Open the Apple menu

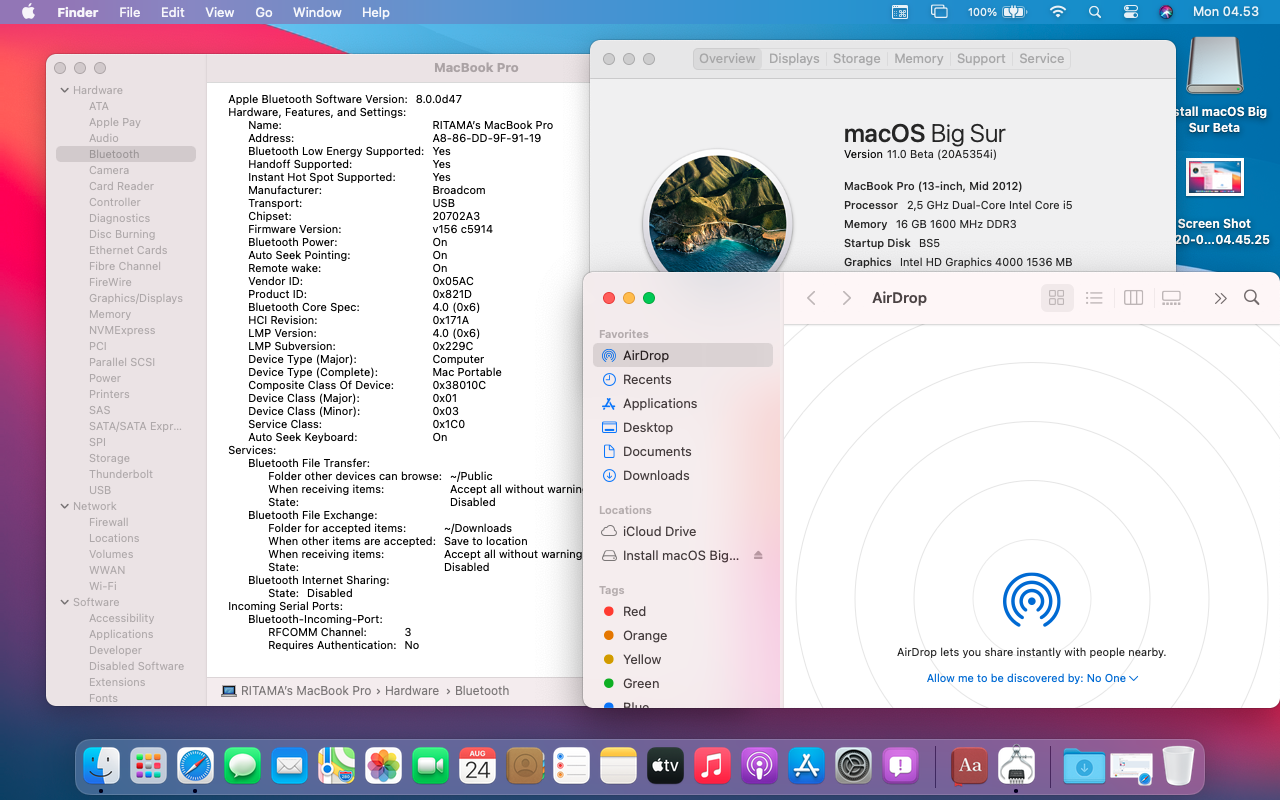(x=28, y=12)
